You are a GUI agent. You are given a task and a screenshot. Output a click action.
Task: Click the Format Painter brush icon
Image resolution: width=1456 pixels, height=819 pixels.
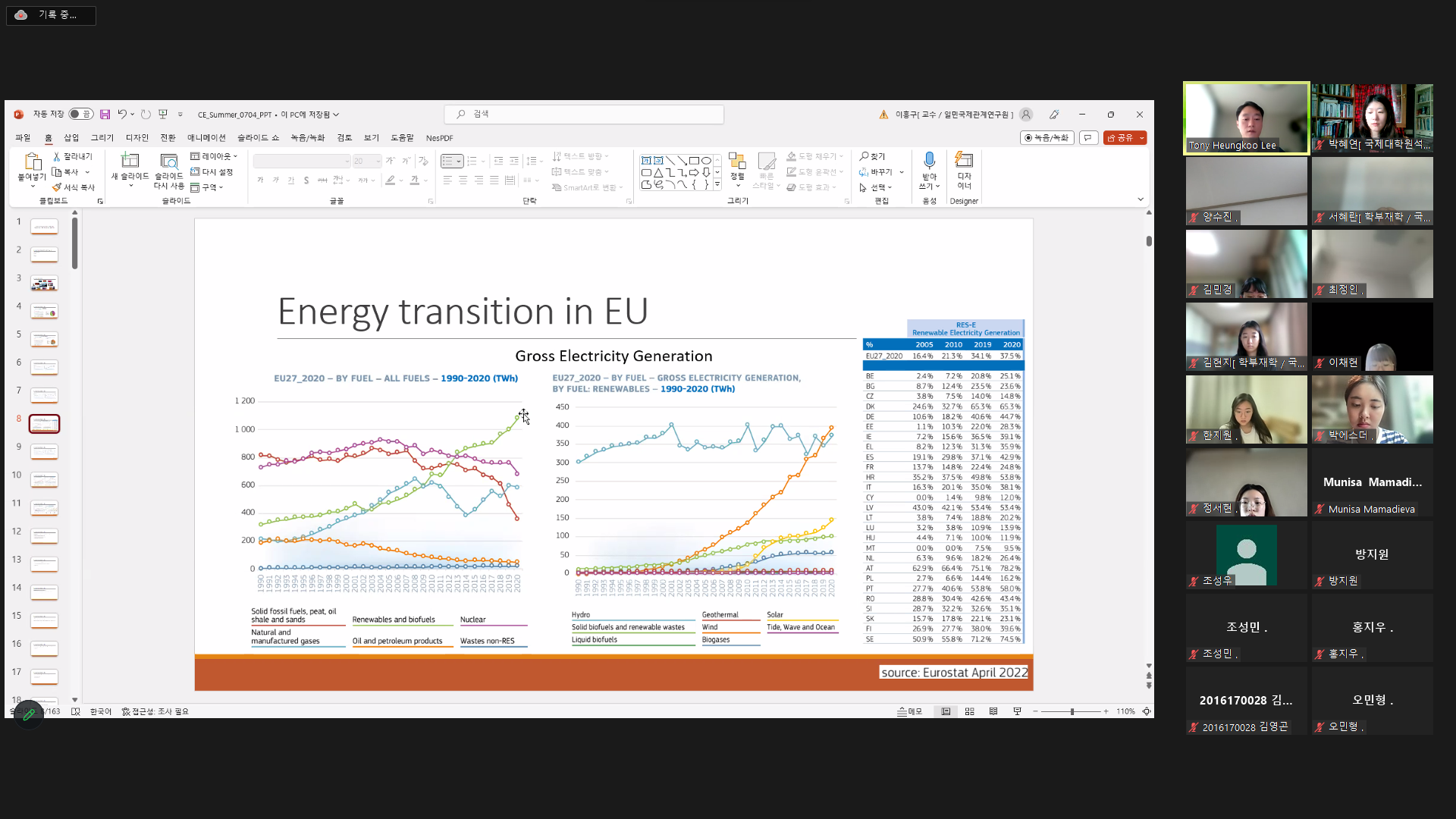coord(57,187)
